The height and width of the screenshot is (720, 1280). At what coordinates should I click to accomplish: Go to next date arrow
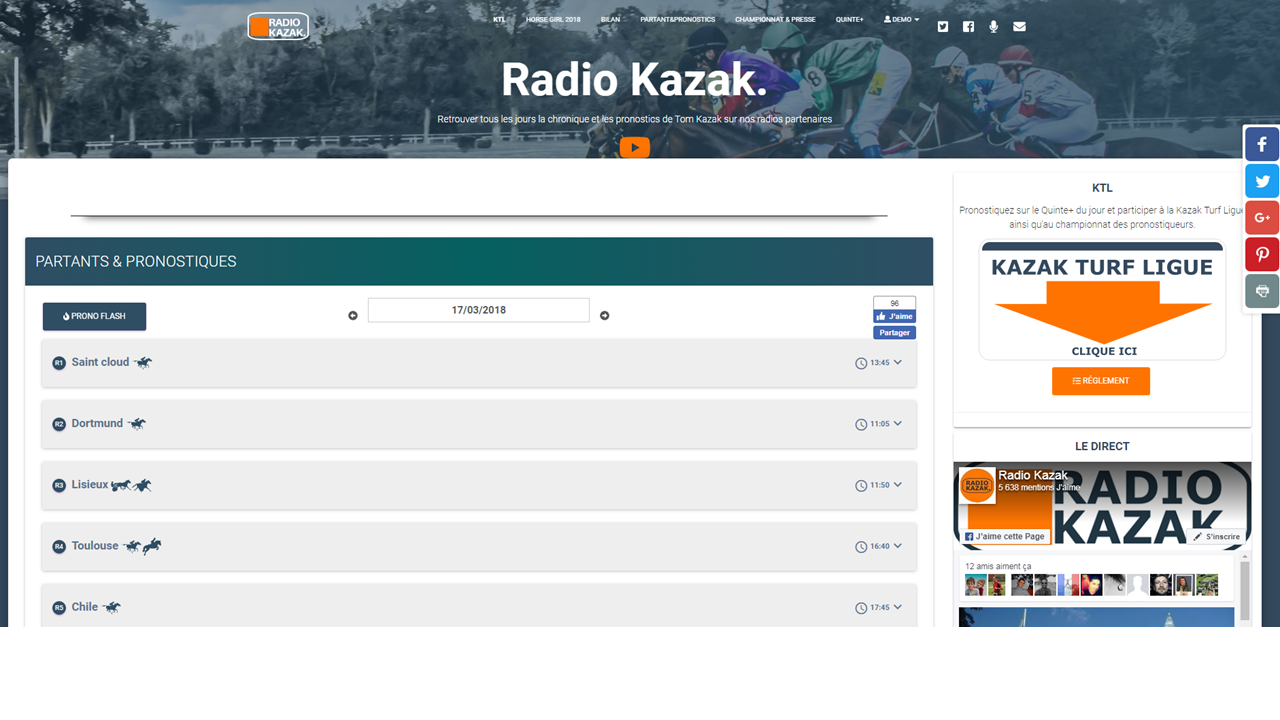[x=604, y=316]
